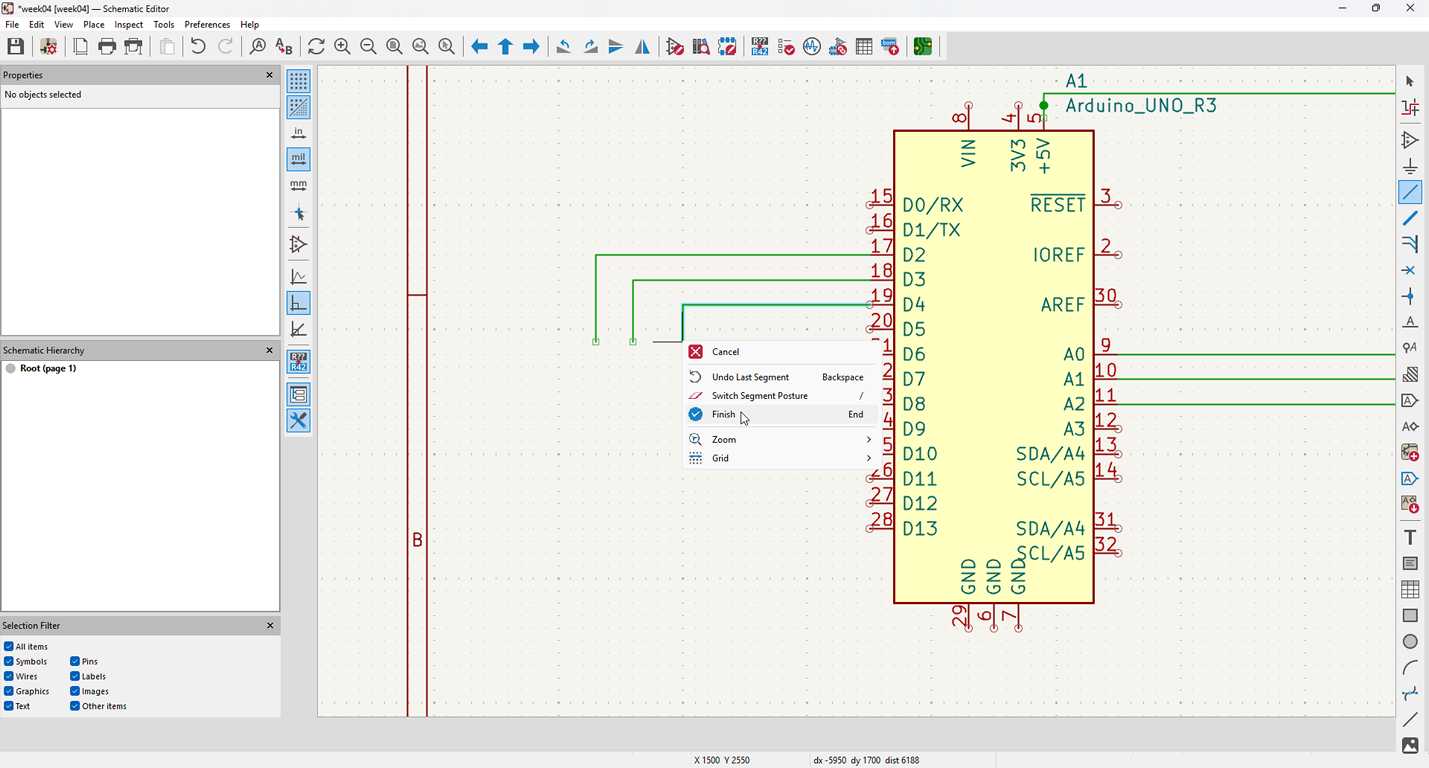Refresh the schematic view
1429x768 pixels.
click(x=316, y=46)
